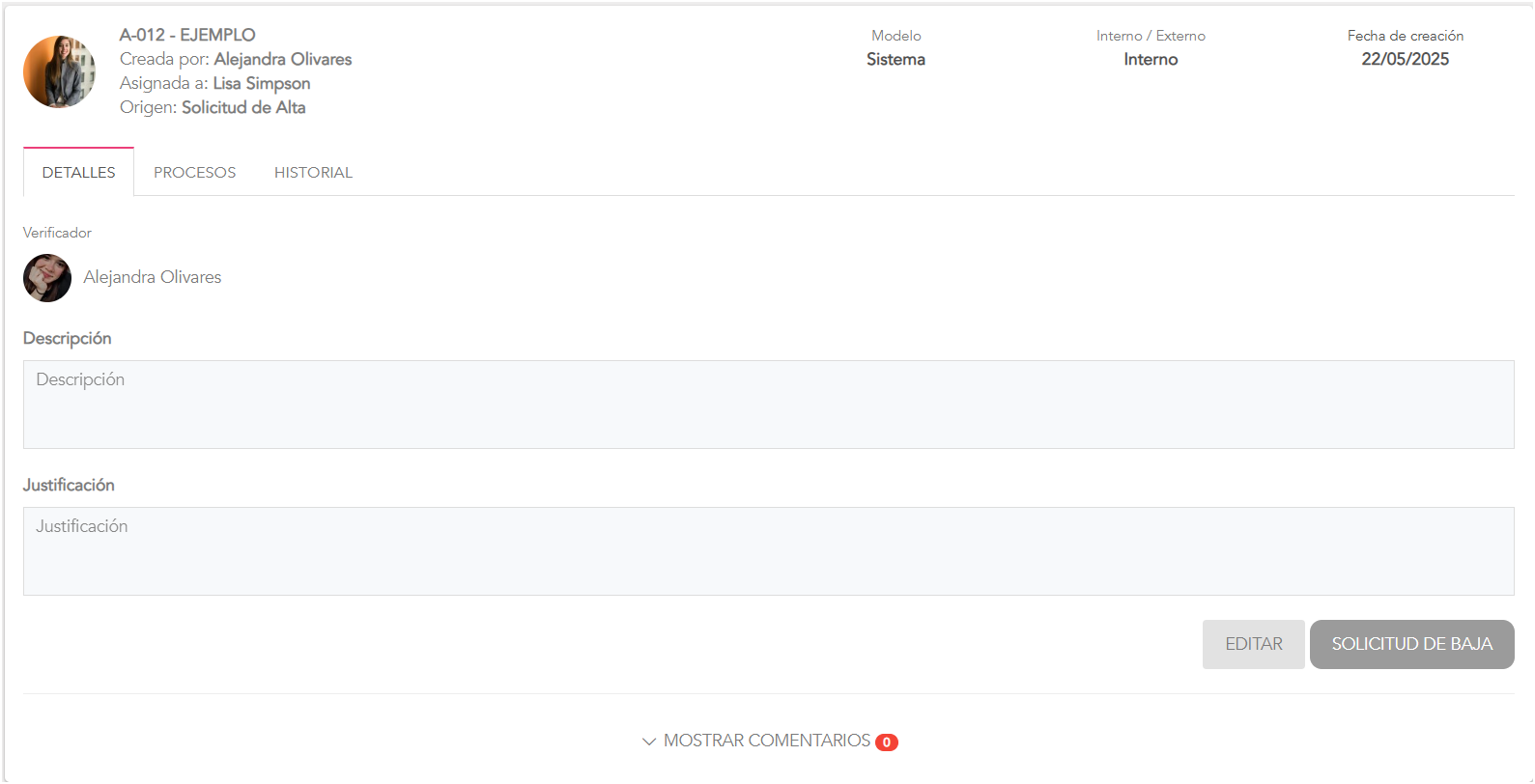Image resolution: width=1535 pixels, height=784 pixels.
Task: Select assignee name Lisa Simpson
Action: pyautogui.click(x=261, y=84)
